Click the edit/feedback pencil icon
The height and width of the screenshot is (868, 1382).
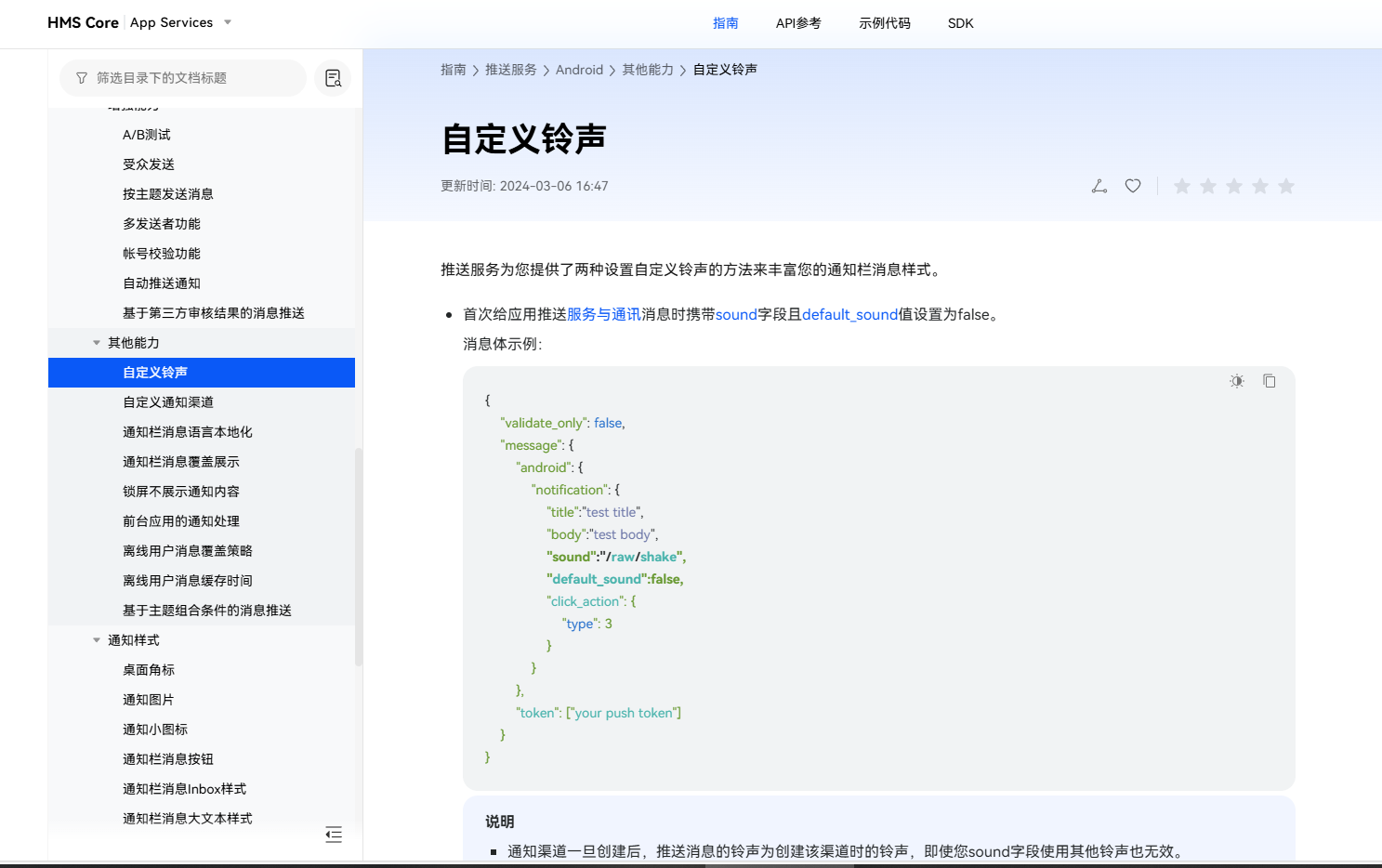pyautogui.click(x=1099, y=186)
